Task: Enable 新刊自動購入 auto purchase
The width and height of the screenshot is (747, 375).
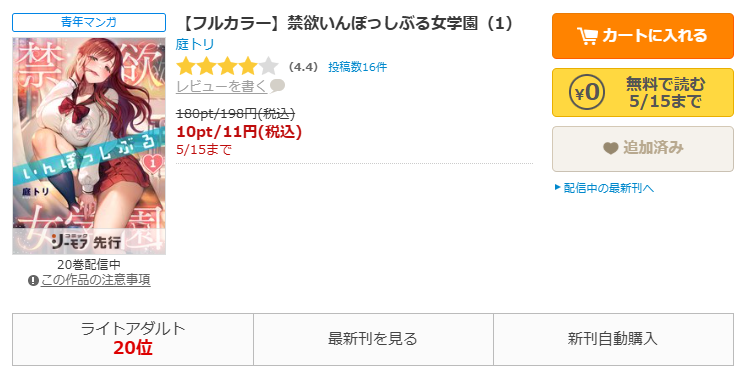Action: (x=613, y=339)
